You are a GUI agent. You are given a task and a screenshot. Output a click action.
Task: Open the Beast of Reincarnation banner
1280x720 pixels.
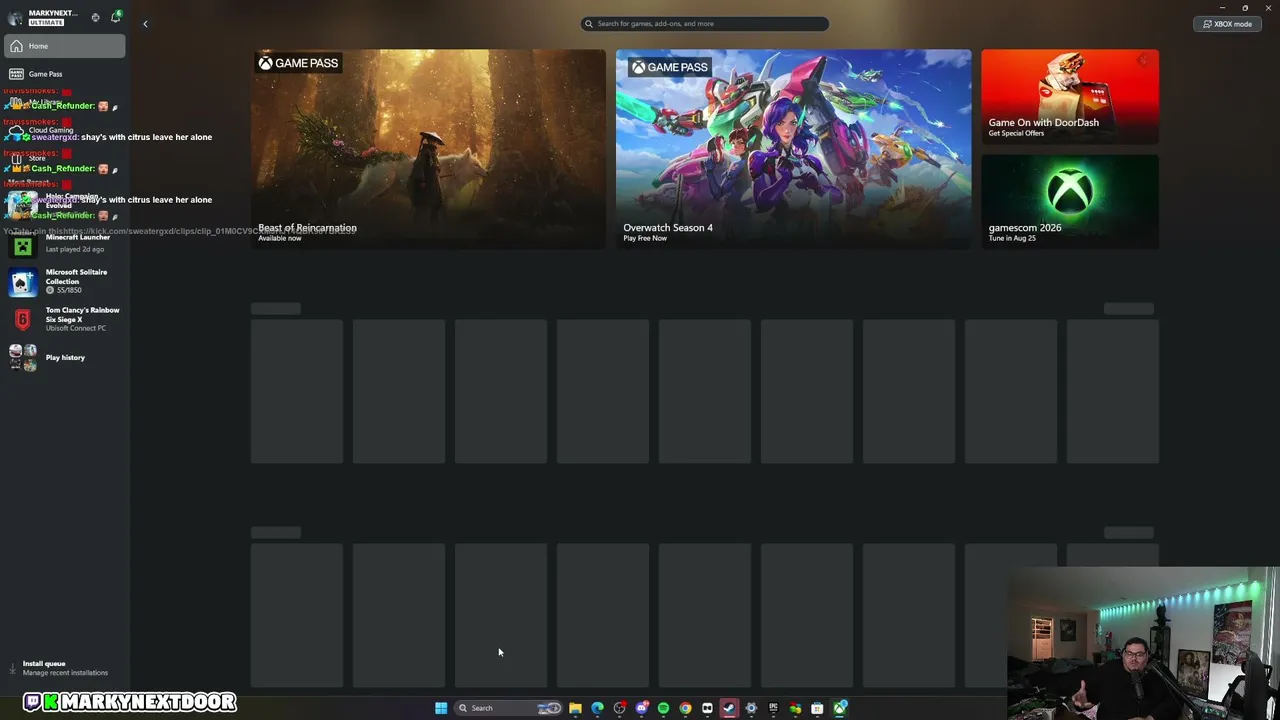[428, 148]
